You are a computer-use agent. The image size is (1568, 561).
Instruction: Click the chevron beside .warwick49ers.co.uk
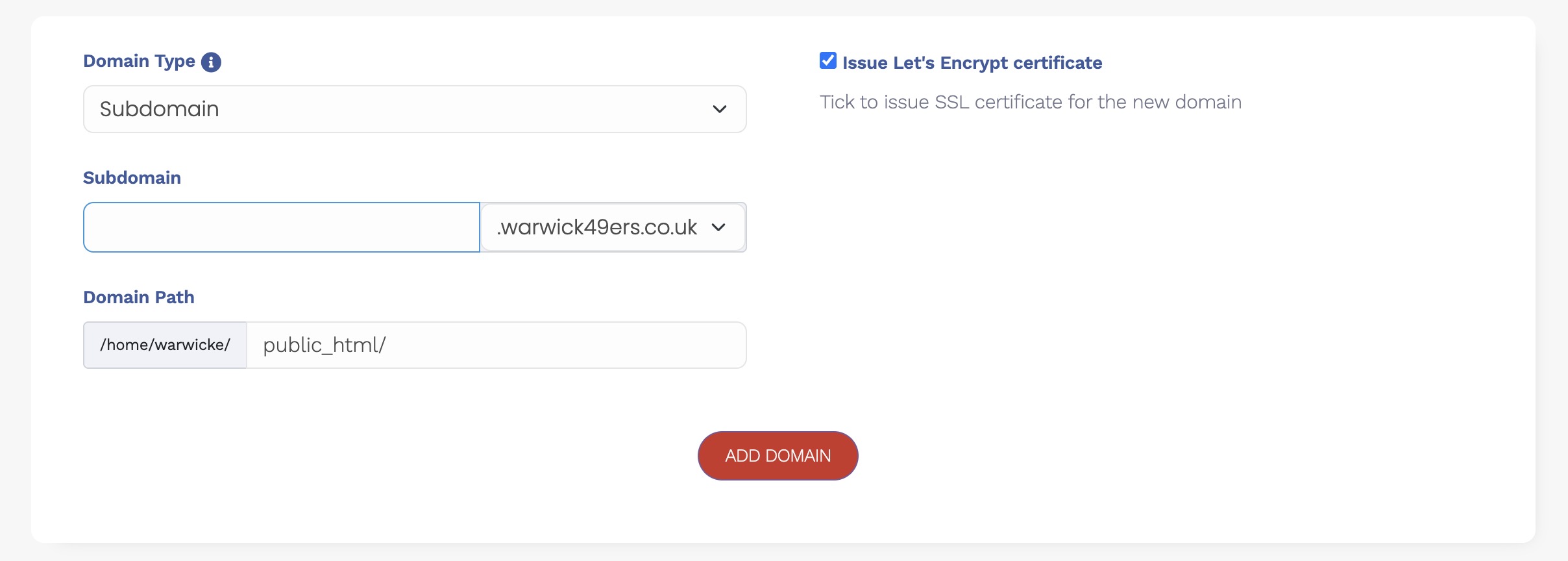pyautogui.click(x=718, y=227)
